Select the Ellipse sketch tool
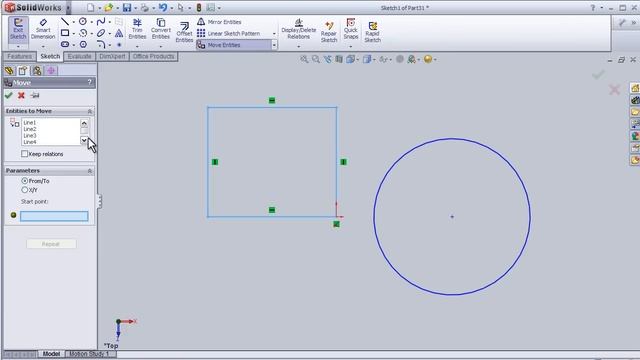Viewport: 640px width, 360px height. (101, 33)
